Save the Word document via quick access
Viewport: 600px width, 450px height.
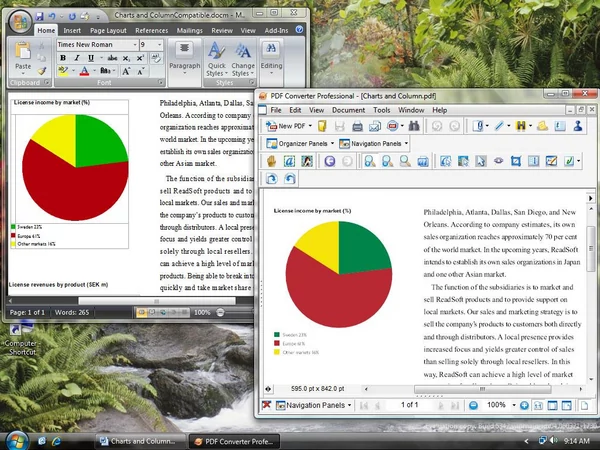[x=39, y=16]
